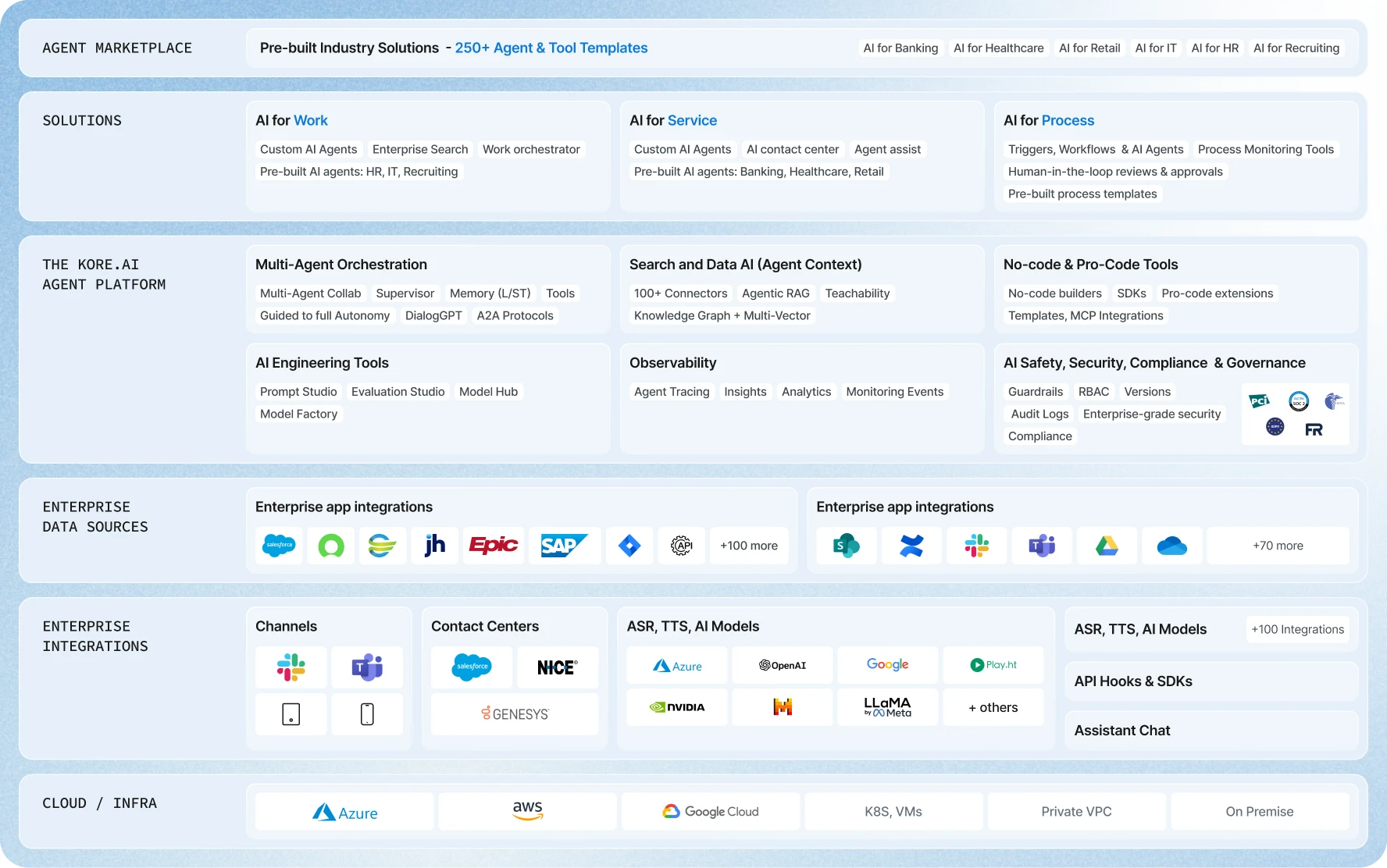Click the green-blue swirl logo beside jh
Image resolution: width=1387 pixels, height=868 pixels.
pyautogui.click(x=382, y=545)
